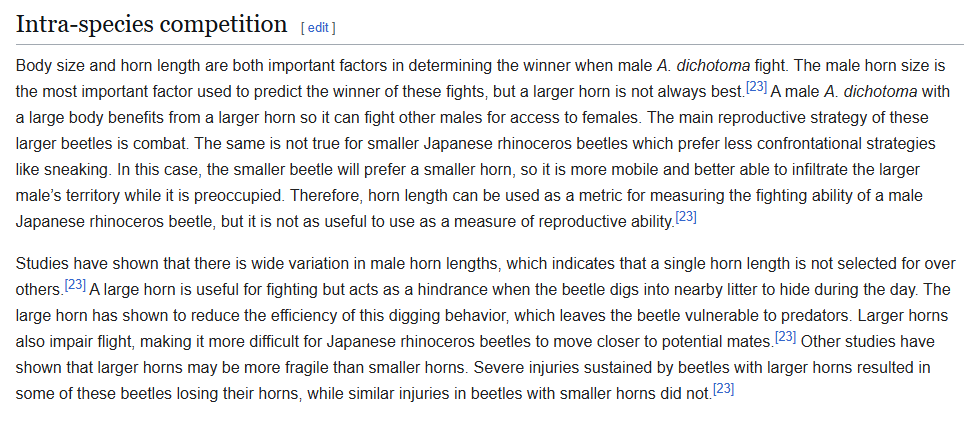Click the word 'predators'
The height and width of the screenshot is (427, 971).
(x=819, y=316)
